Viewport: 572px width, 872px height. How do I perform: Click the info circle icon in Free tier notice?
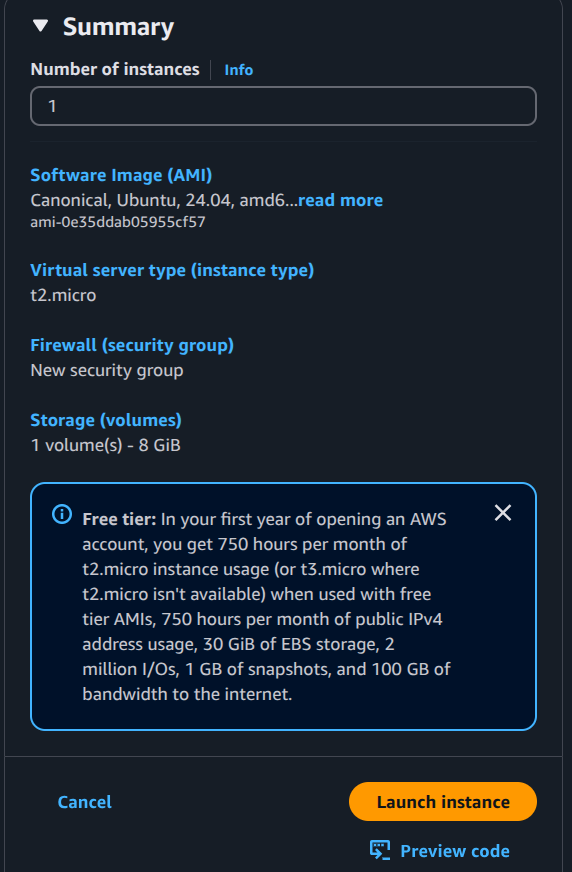pyautogui.click(x=62, y=514)
